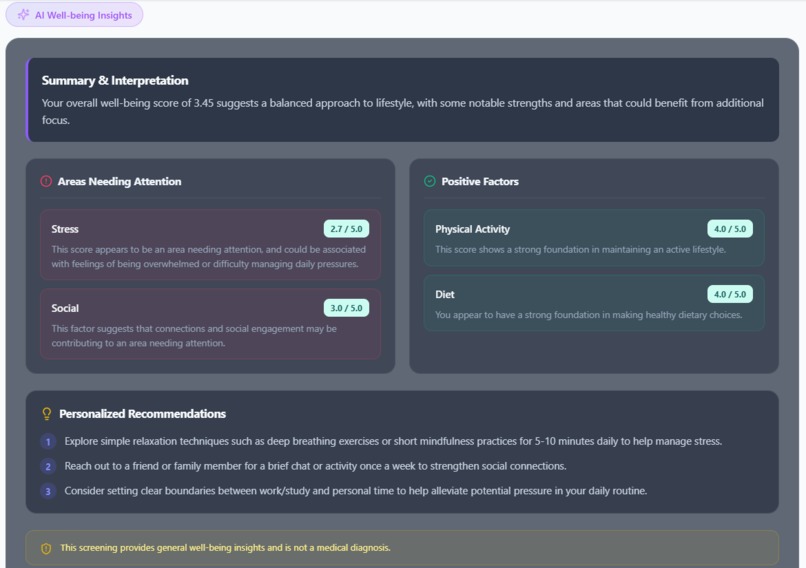Click the green checkmark icon beside Positive Factors

click(430, 181)
